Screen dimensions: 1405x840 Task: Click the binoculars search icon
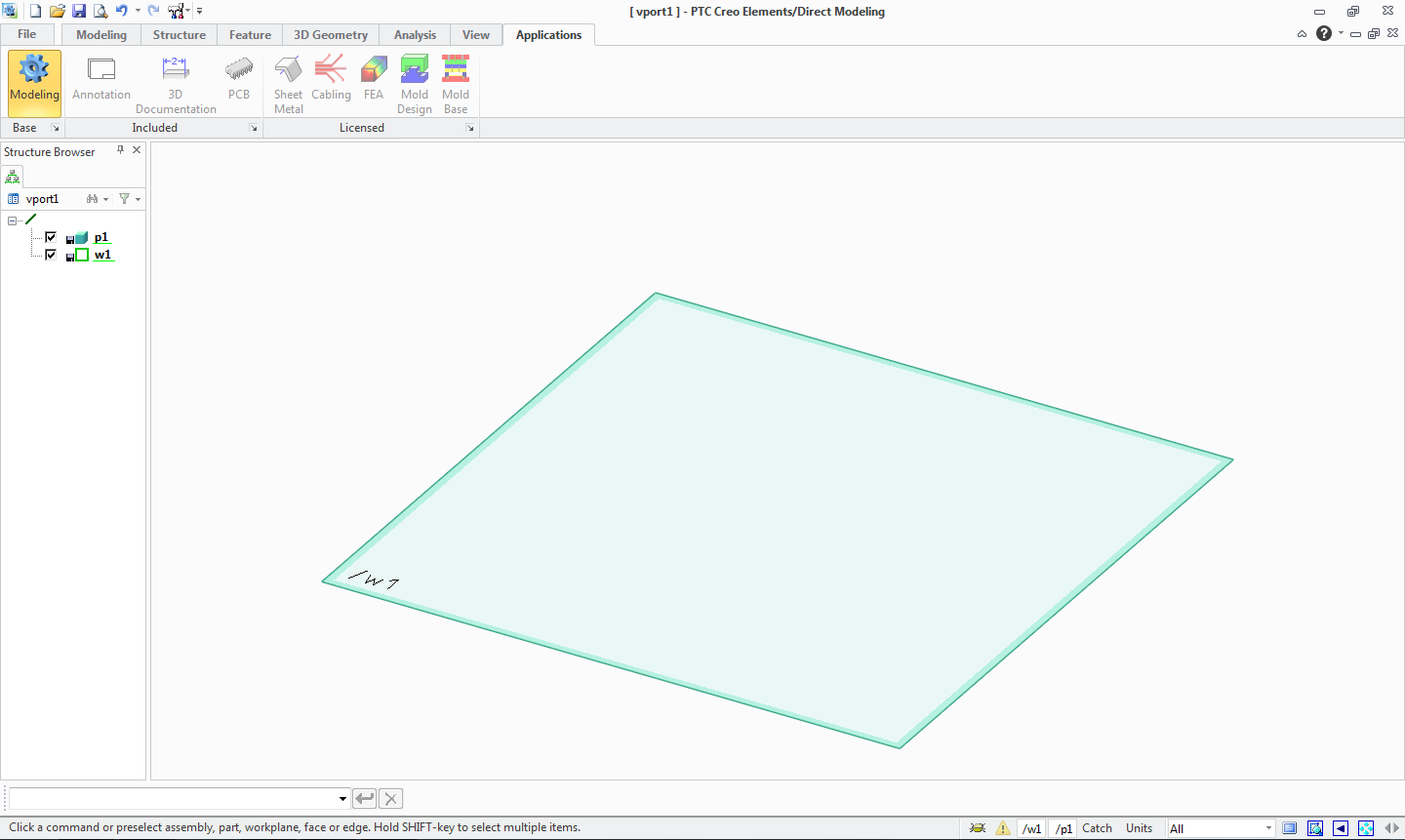[x=92, y=199]
